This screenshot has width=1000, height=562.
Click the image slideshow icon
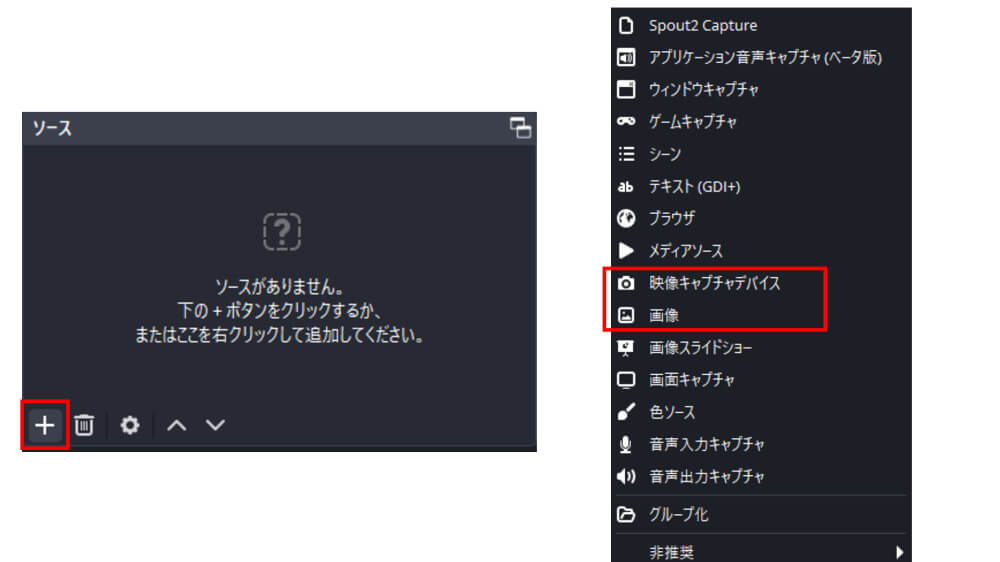(x=626, y=348)
